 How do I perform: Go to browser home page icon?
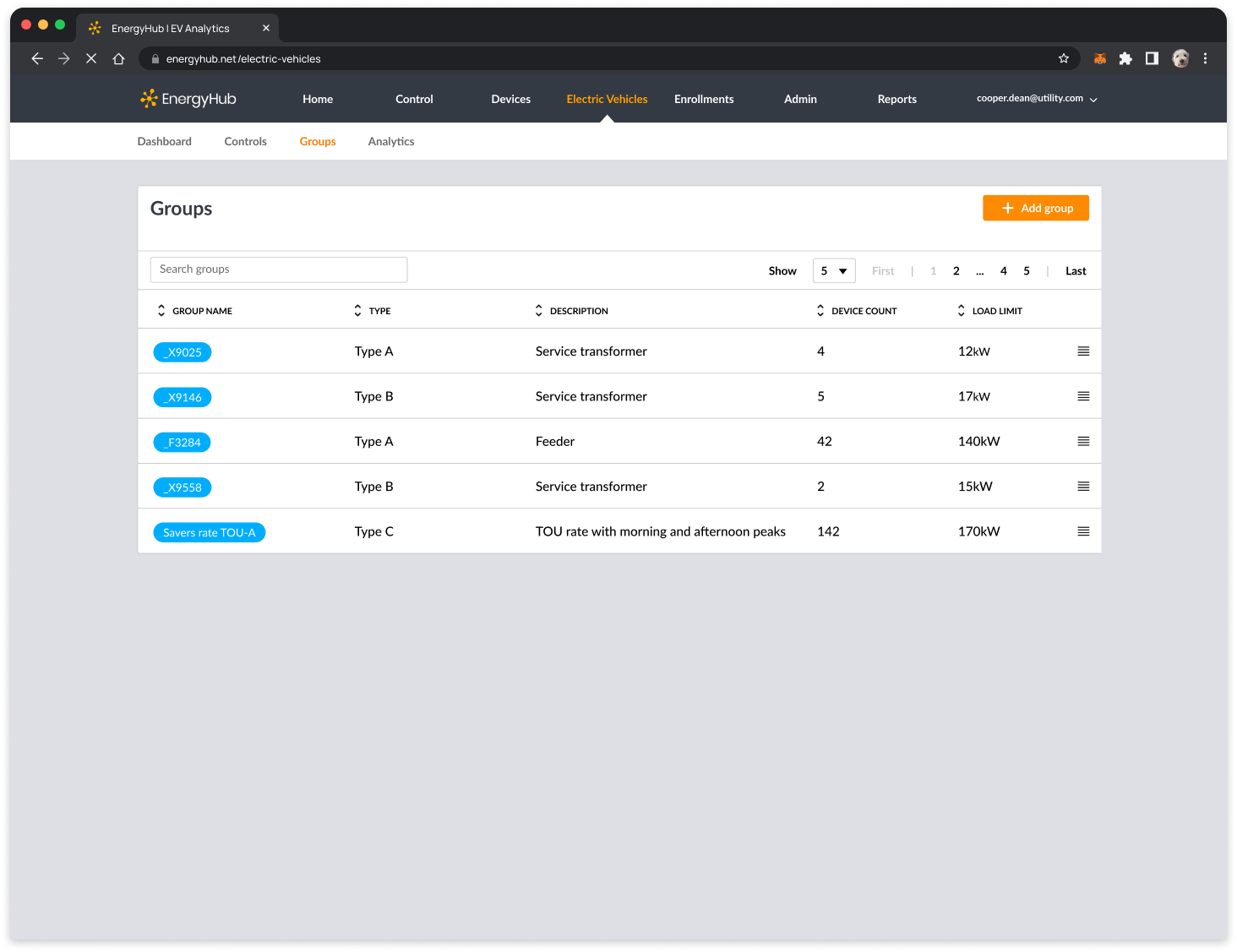[118, 58]
